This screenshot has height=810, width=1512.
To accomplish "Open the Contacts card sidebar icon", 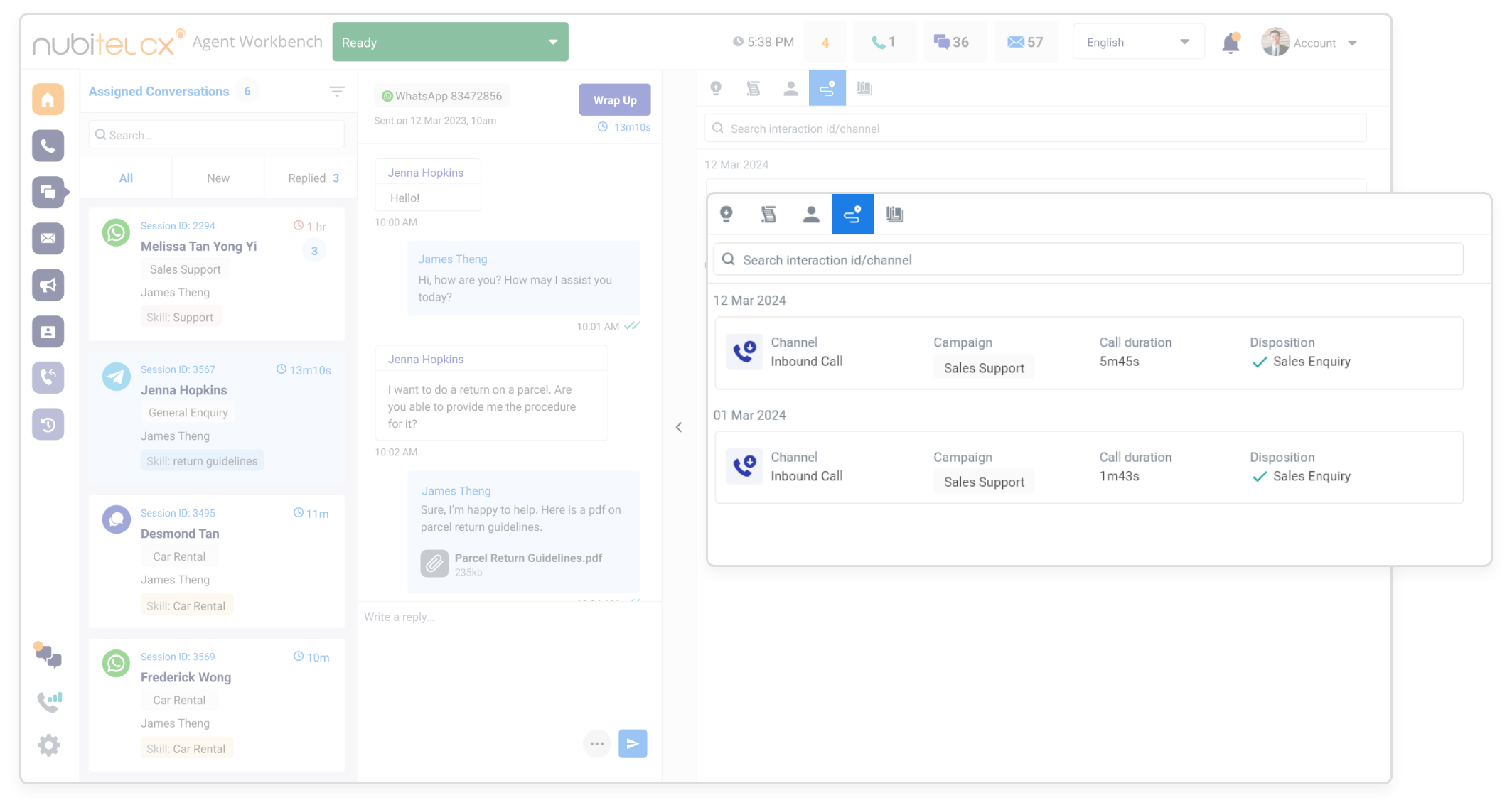I will tap(48, 332).
